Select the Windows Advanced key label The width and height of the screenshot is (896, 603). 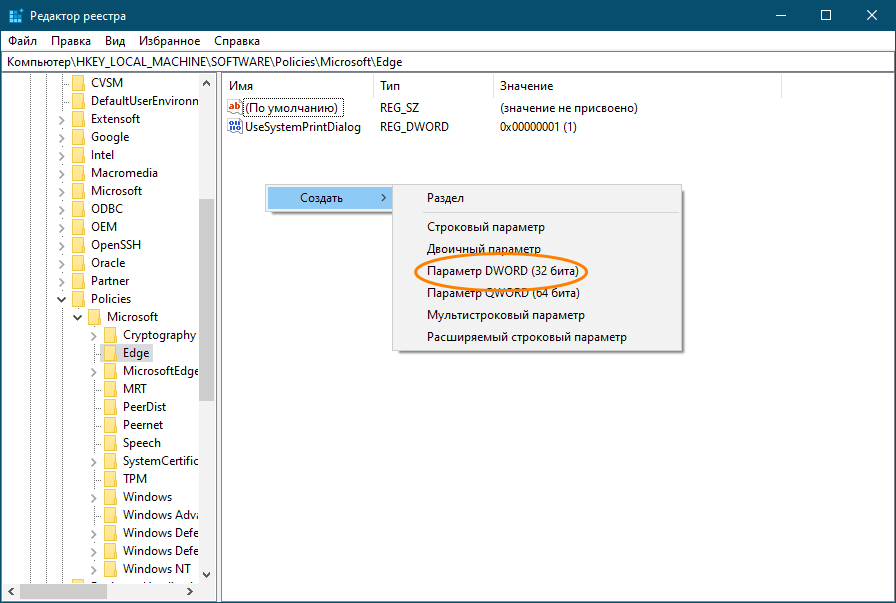click(x=161, y=515)
